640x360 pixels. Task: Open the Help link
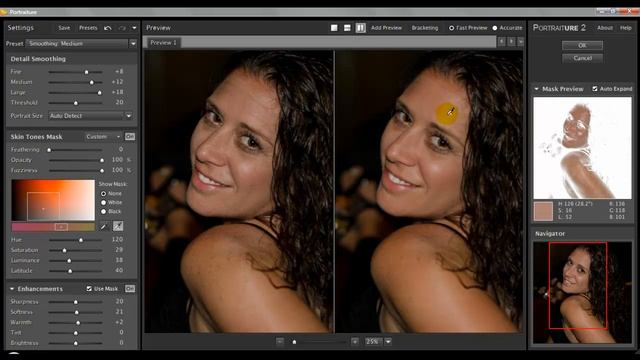(626, 28)
